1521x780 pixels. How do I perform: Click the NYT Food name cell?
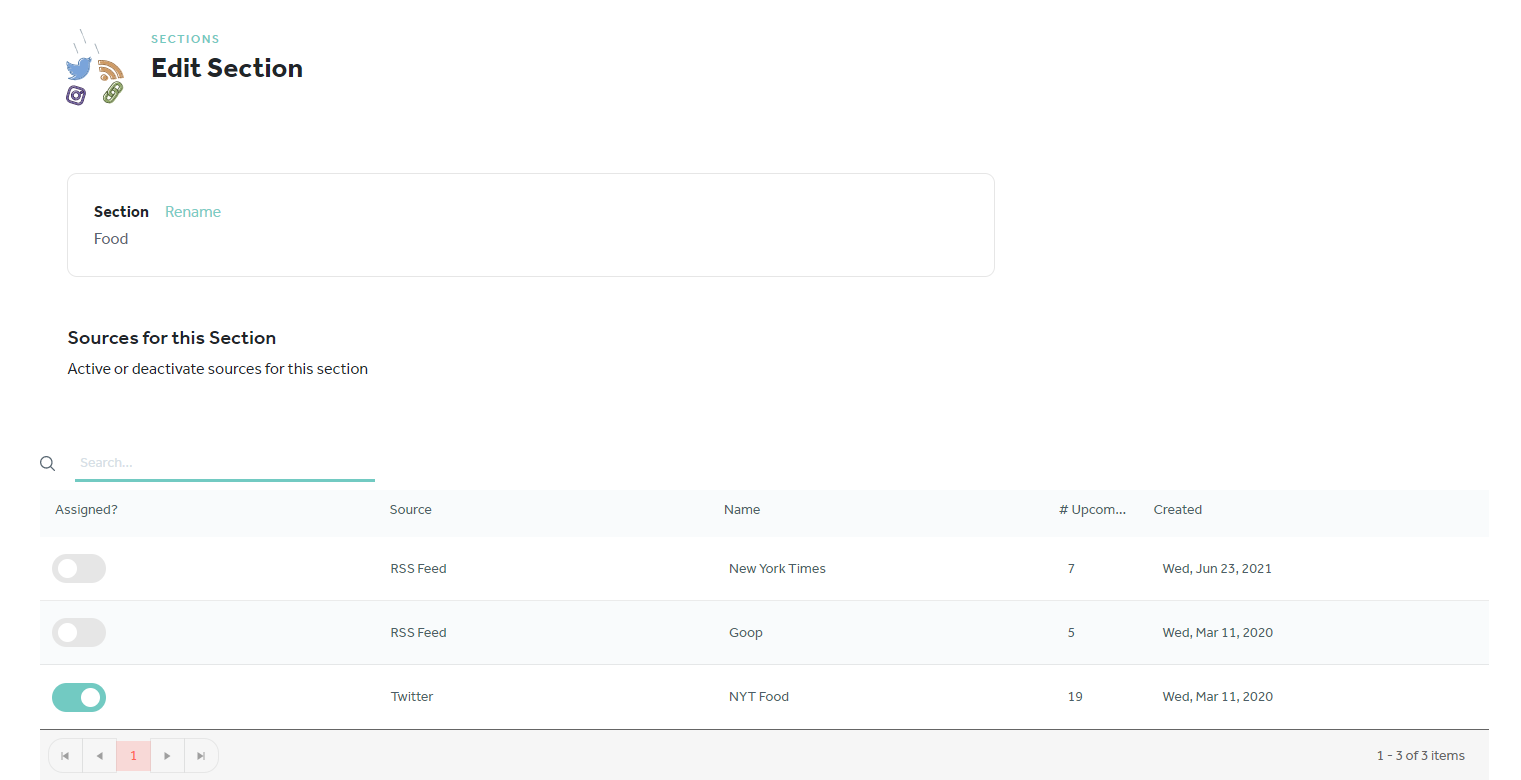point(759,697)
